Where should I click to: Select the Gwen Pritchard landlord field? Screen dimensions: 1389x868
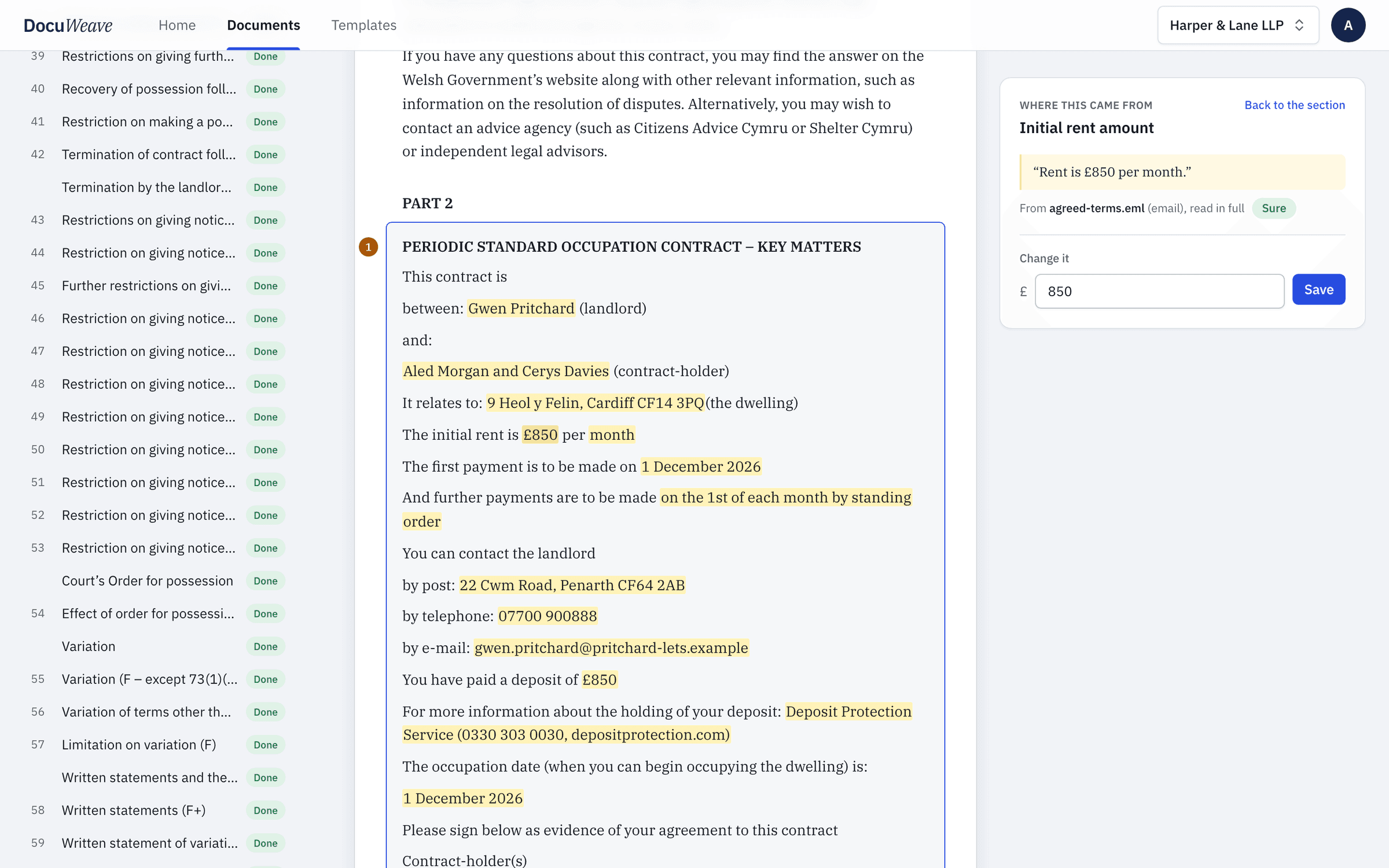(521, 308)
